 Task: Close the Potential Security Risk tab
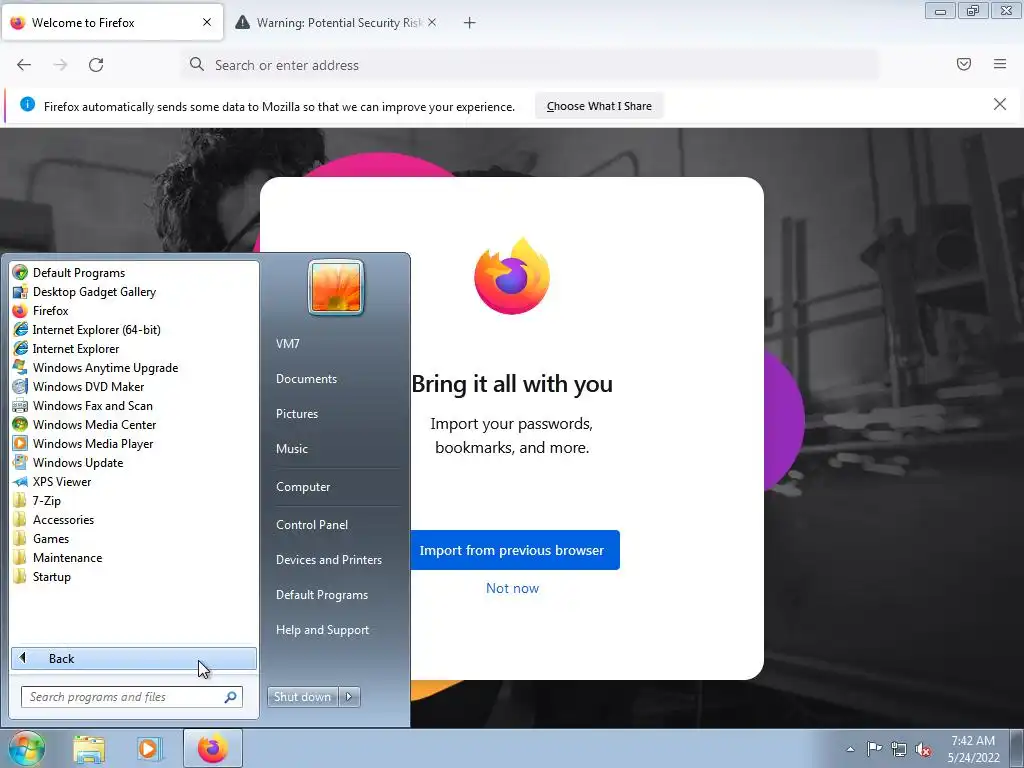click(432, 22)
